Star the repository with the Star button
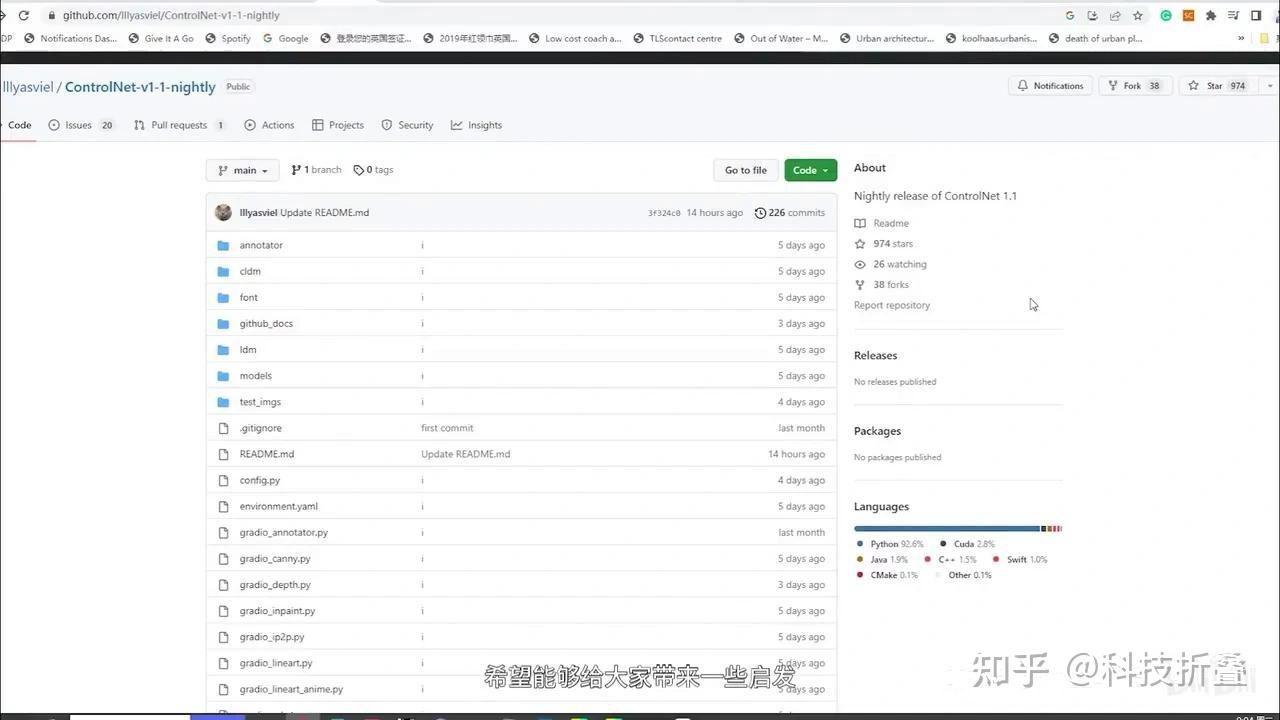Screen dimensions: 1280x720 (1216, 86)
